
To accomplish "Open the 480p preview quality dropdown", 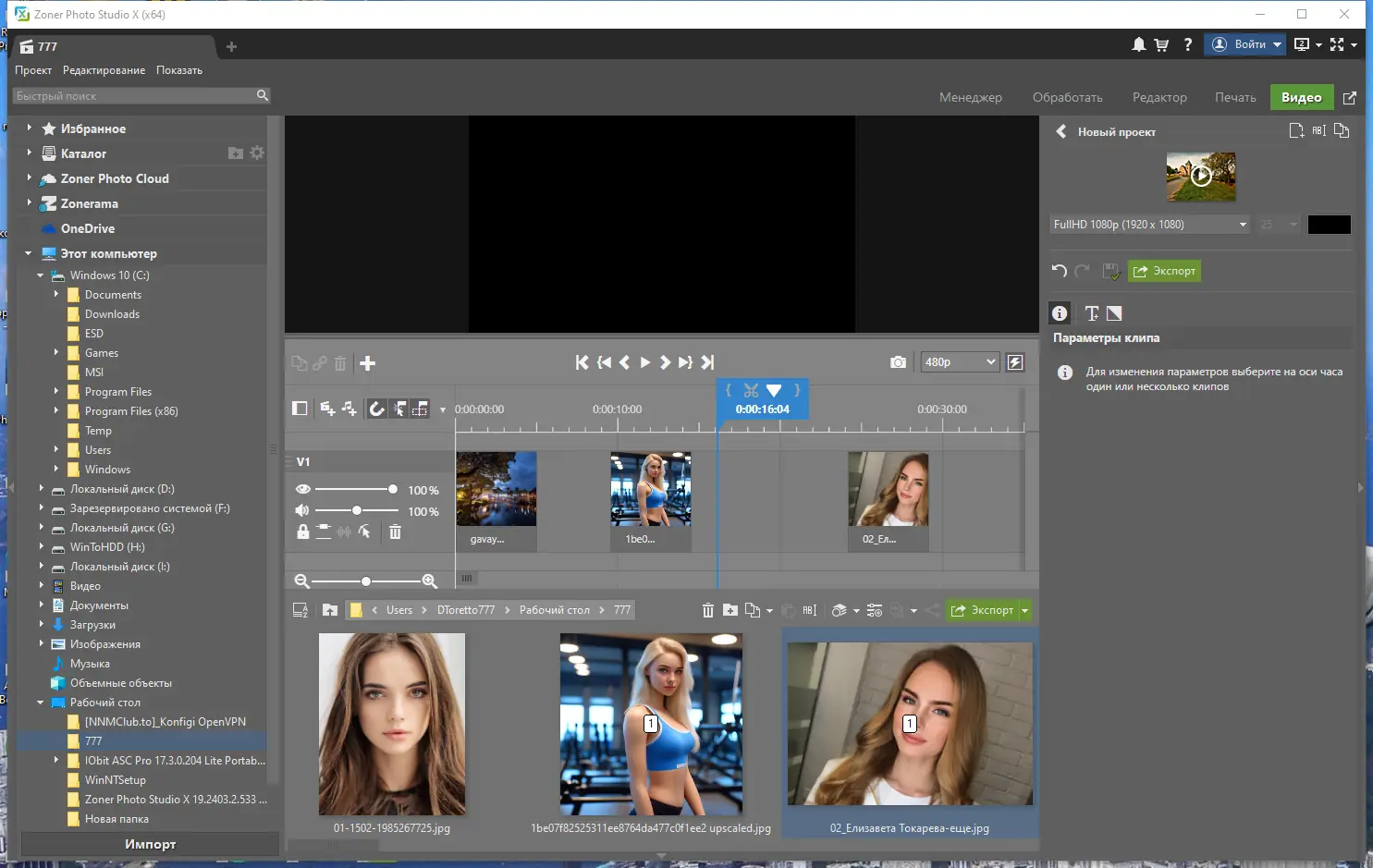I will tap(960, 362).
